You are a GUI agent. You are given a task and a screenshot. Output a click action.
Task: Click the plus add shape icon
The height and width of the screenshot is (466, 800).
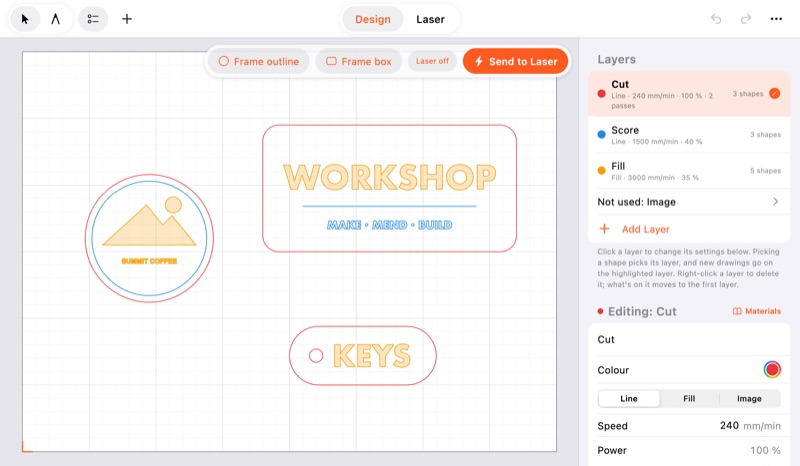pyautogui.click(x=127, y=19)
